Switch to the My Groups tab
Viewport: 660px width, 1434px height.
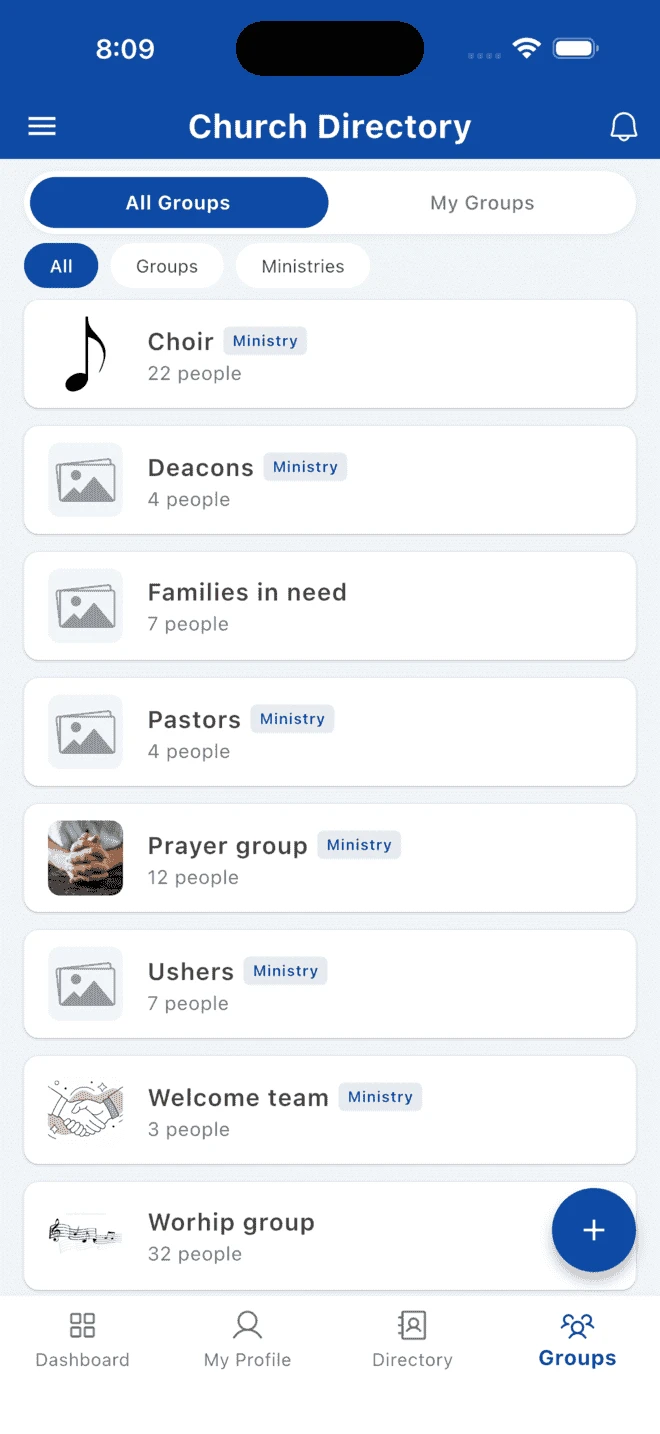click(482, 202)
